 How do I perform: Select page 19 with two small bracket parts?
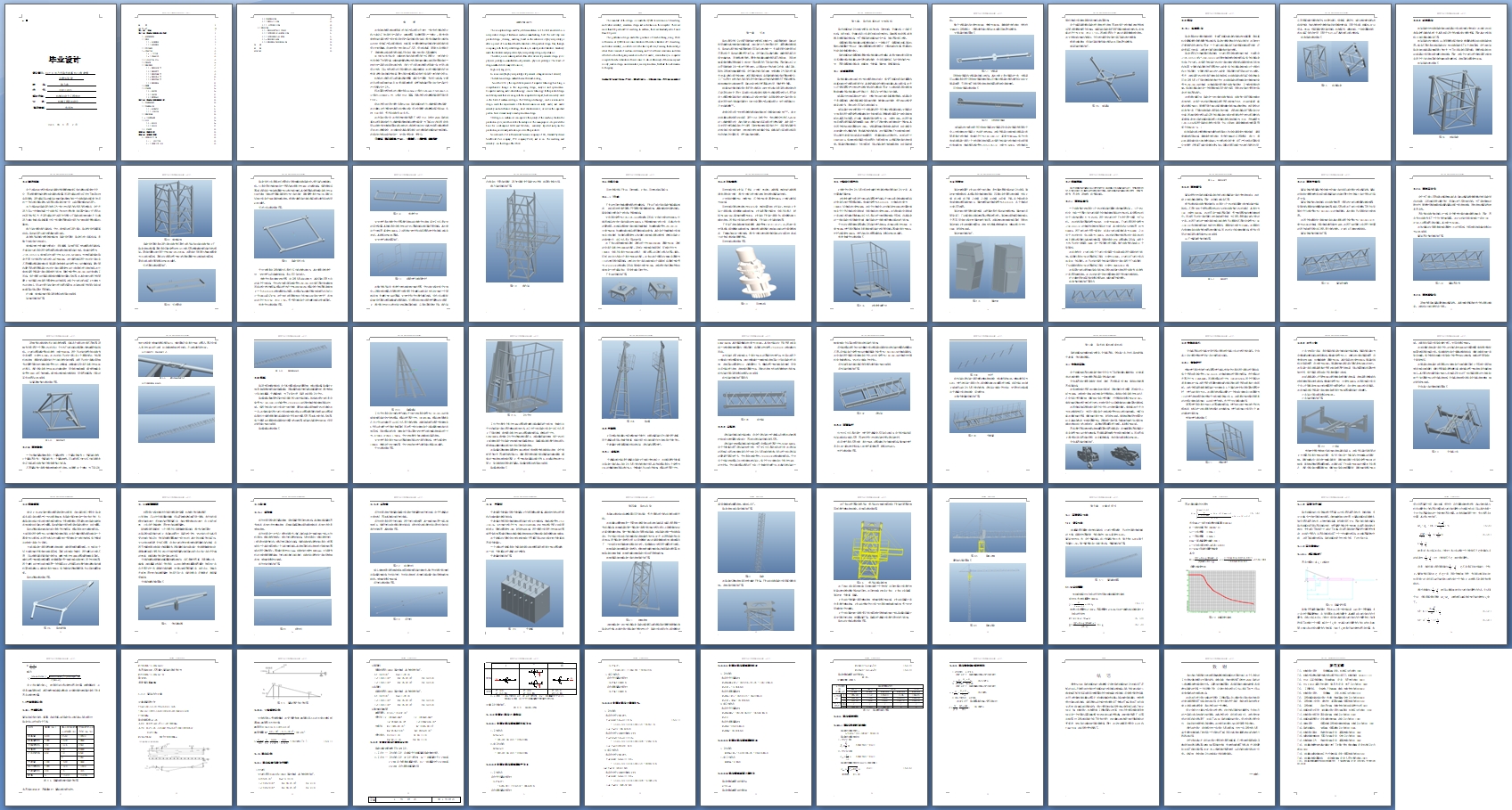pyautogui.click(x=640, y=243)
